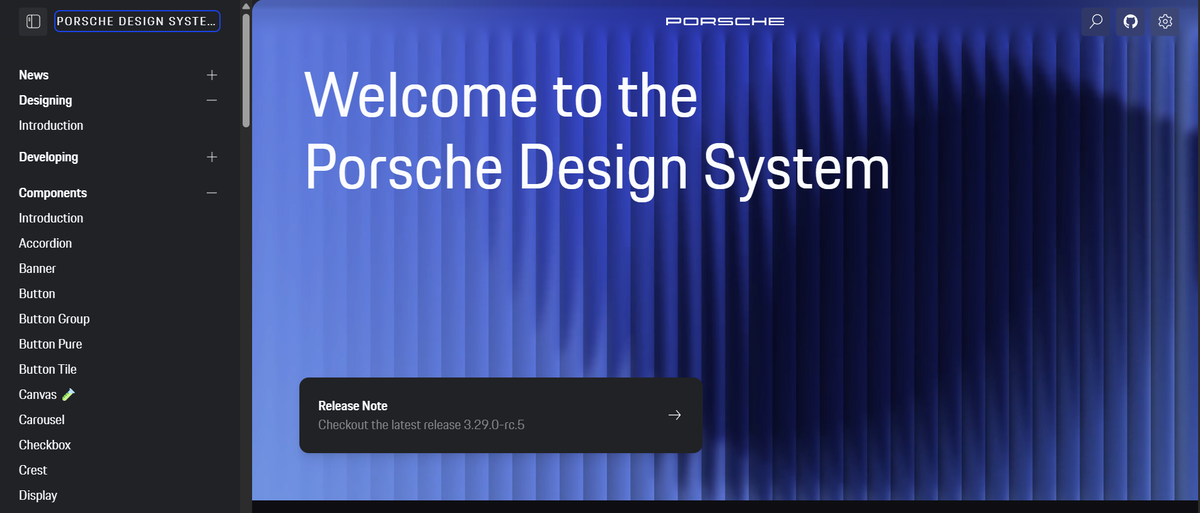This screenshot has width=1200, height=513.
Task: Open the Display component page
Action: (38, 495)
